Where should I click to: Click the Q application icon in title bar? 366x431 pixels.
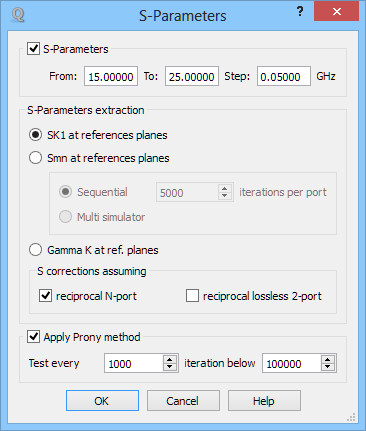click(18, 15)
